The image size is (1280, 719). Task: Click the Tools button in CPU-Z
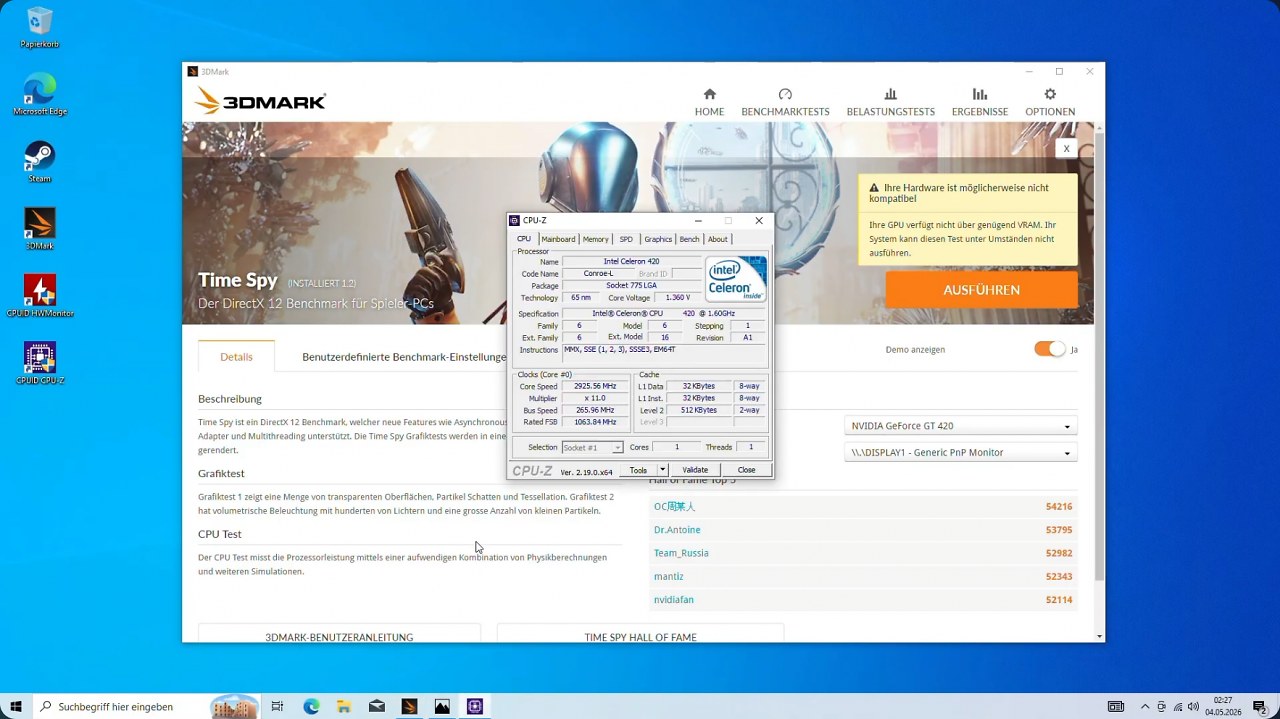pos(638,470)
